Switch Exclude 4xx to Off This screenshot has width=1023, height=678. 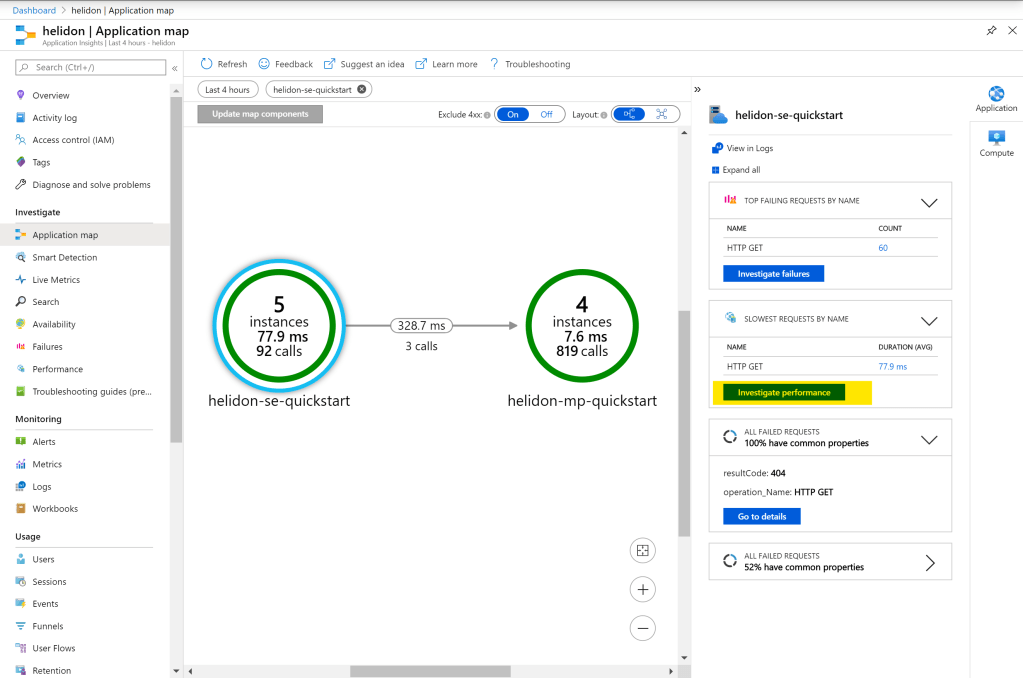[x=546, y=114]
